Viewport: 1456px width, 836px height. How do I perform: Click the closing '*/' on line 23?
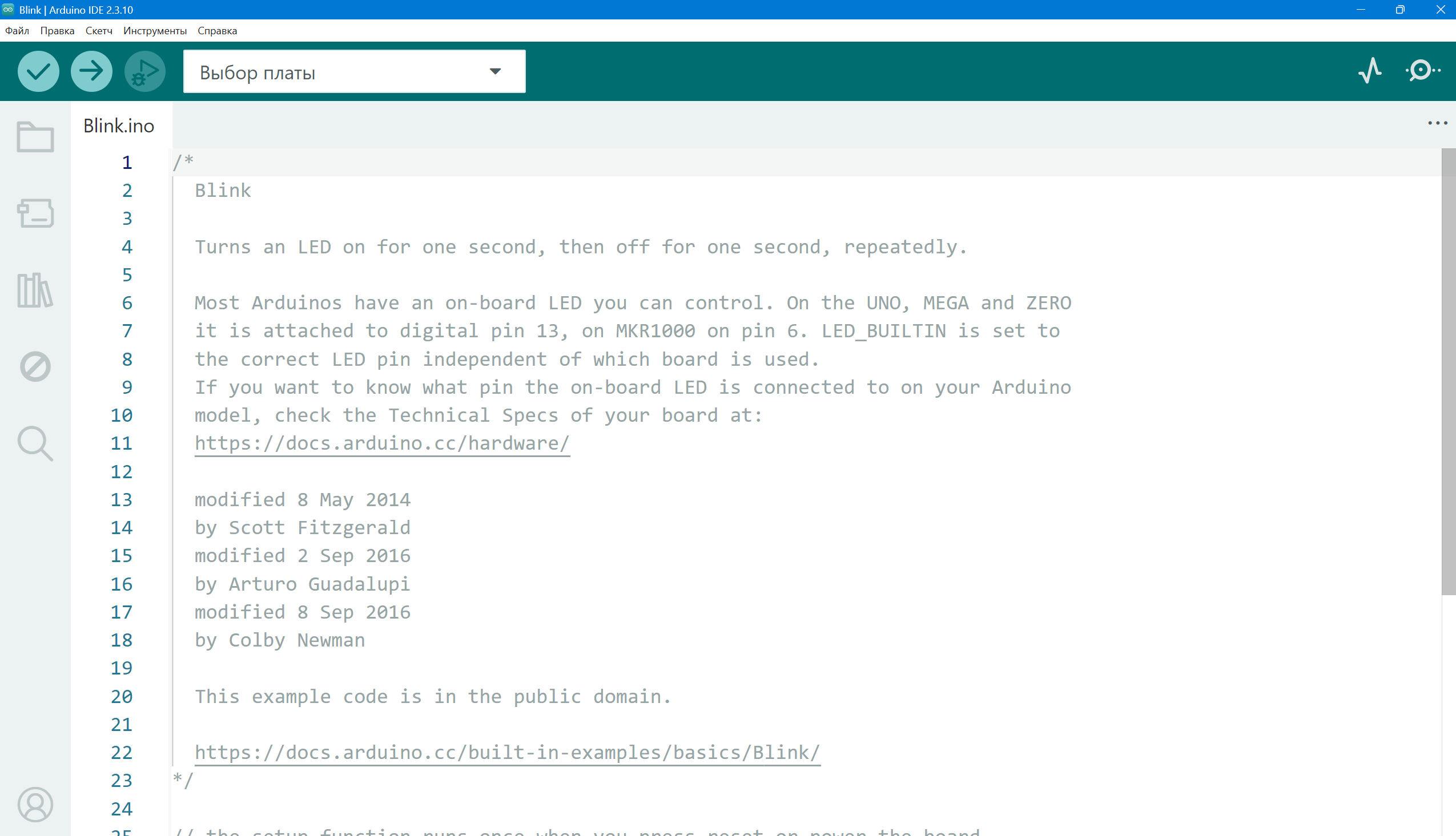coord(183,780)
